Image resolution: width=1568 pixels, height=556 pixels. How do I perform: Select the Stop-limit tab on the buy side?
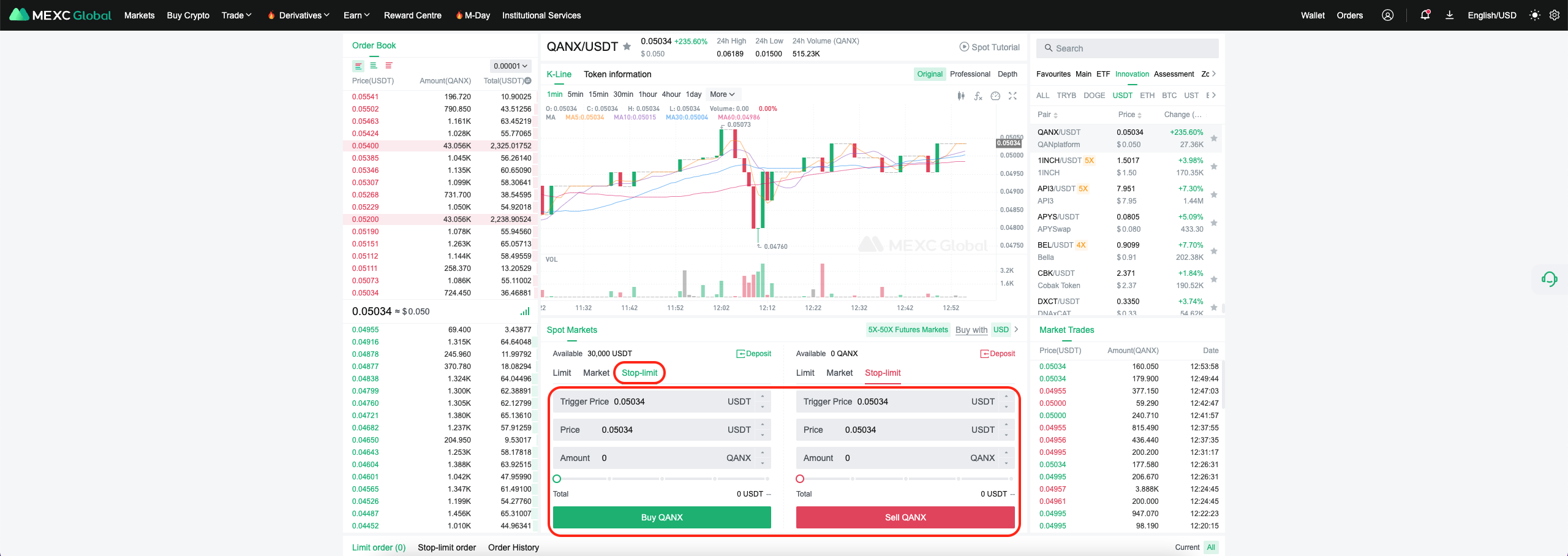[x=639, y=373]
